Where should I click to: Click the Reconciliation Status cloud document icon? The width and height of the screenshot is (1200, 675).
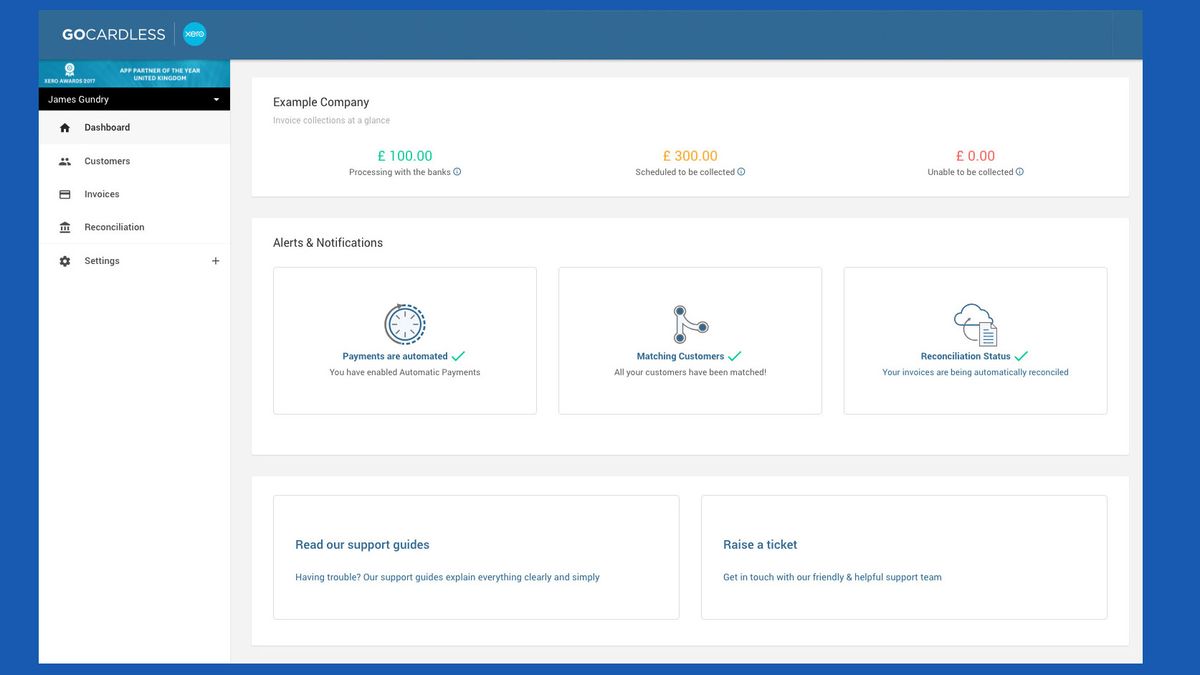click(975, 324)
